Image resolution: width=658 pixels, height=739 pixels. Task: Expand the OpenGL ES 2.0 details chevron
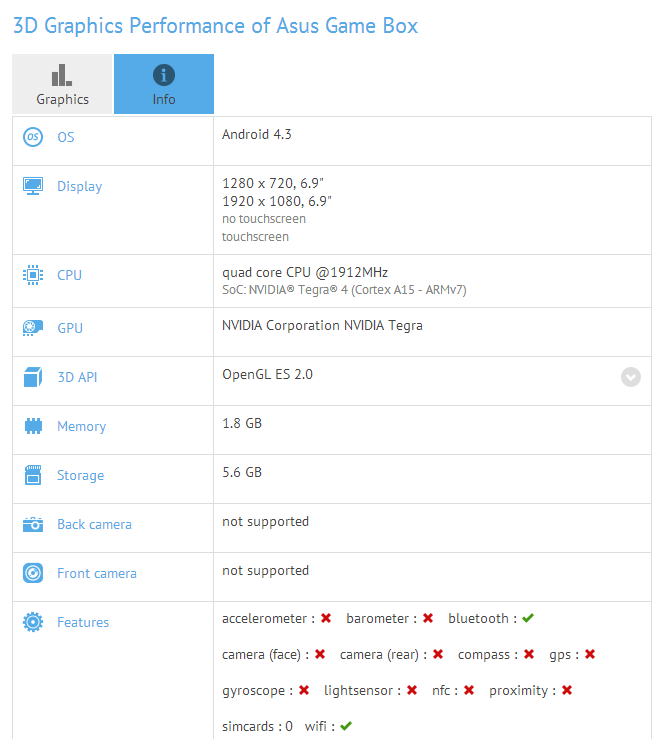[631, 377]
